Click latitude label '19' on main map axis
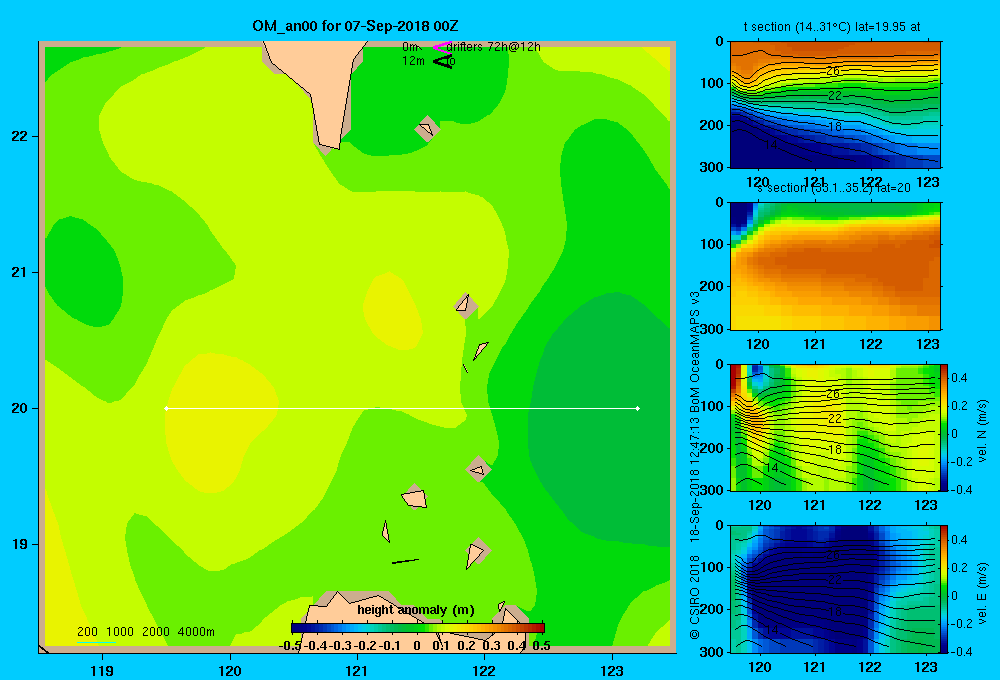 (x=19, y=544)
